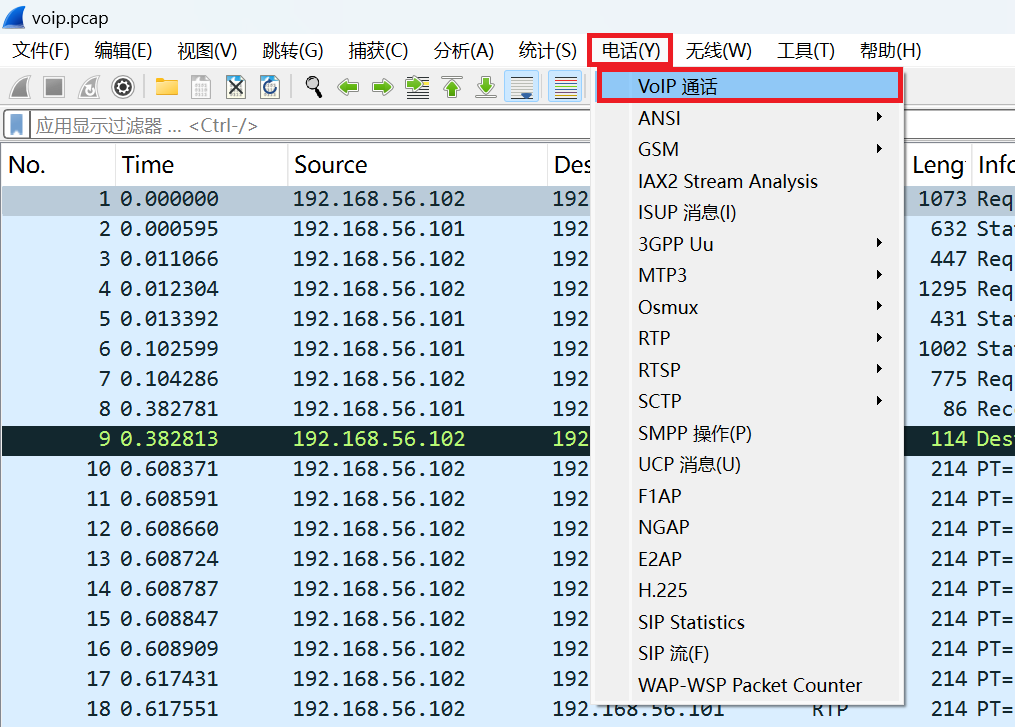Select packet row 1 at time 0.000000

tap(296, 199)
